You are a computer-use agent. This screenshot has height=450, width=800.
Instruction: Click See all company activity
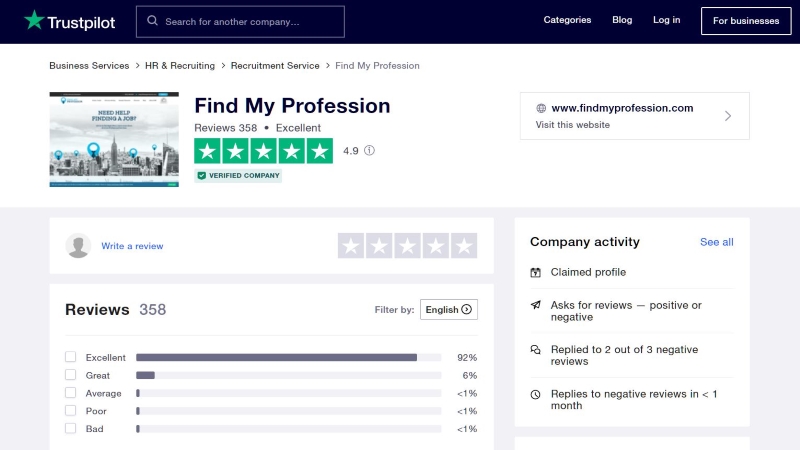[x=716, y=242]
